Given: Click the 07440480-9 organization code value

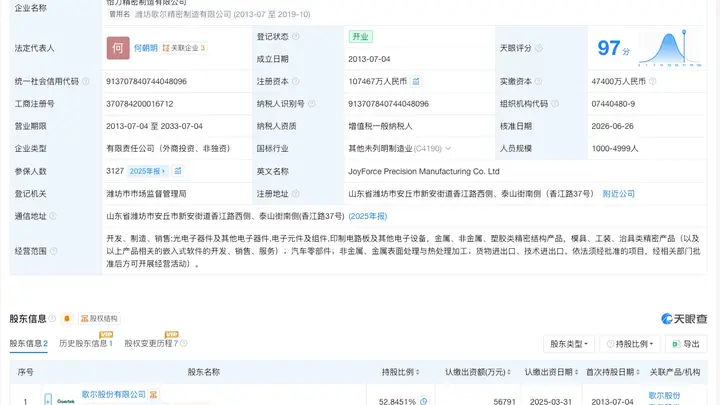Looking at the screenshot, I should click(x=613, y=104).
